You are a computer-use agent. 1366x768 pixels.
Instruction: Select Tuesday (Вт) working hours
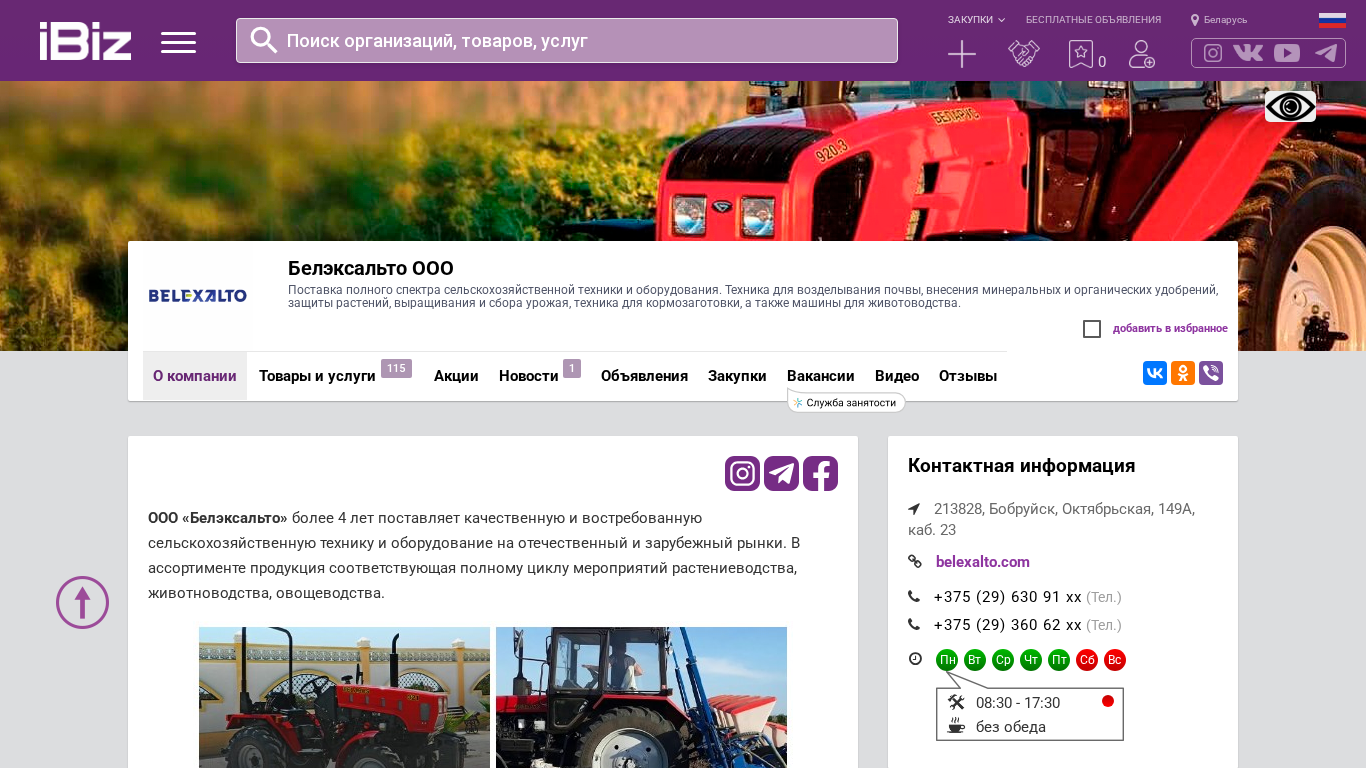tap(975, 660)
